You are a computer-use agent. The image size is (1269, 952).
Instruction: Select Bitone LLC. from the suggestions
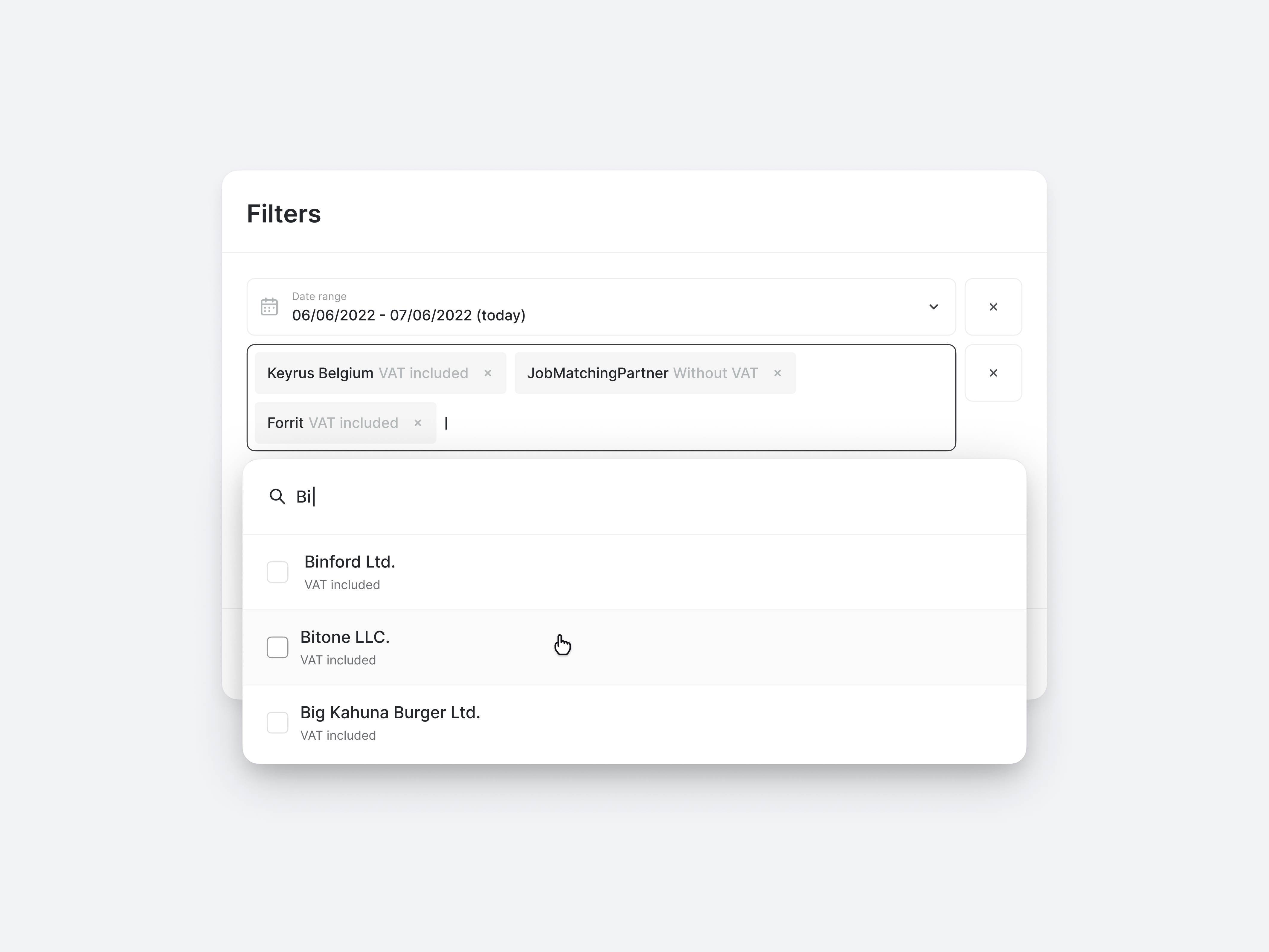344,637
